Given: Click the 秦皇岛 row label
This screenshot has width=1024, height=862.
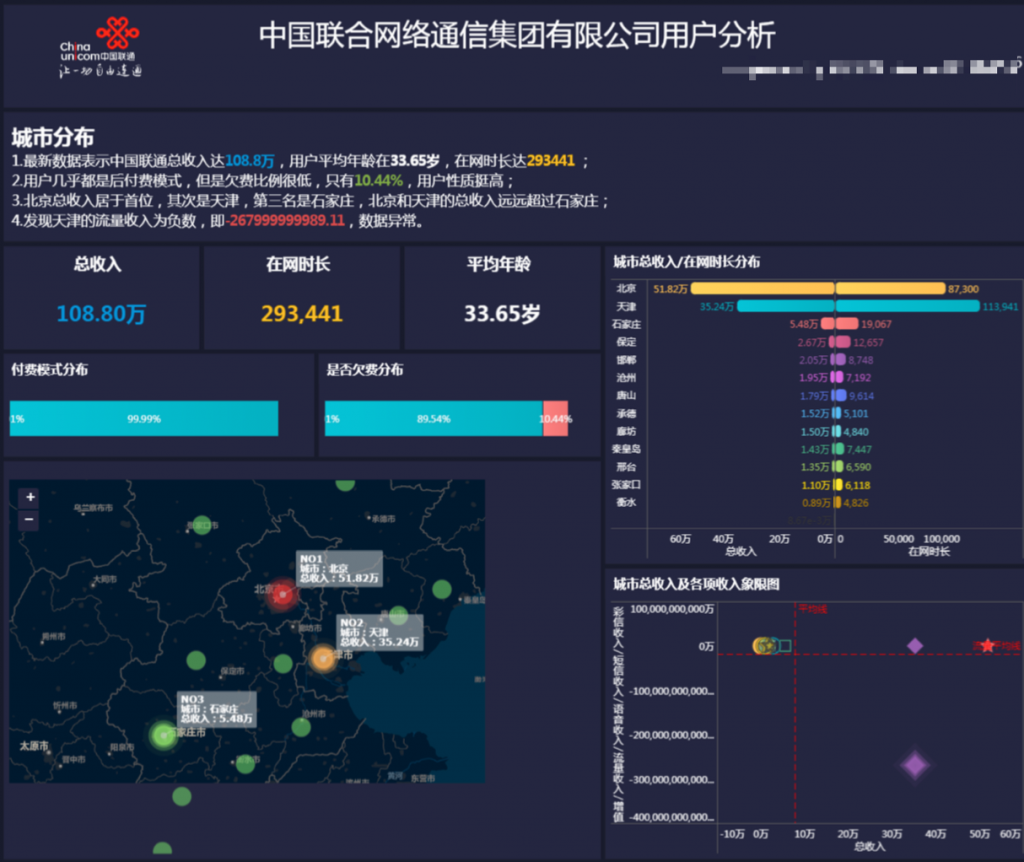Looking at the screenshot, I should [626, 449].
